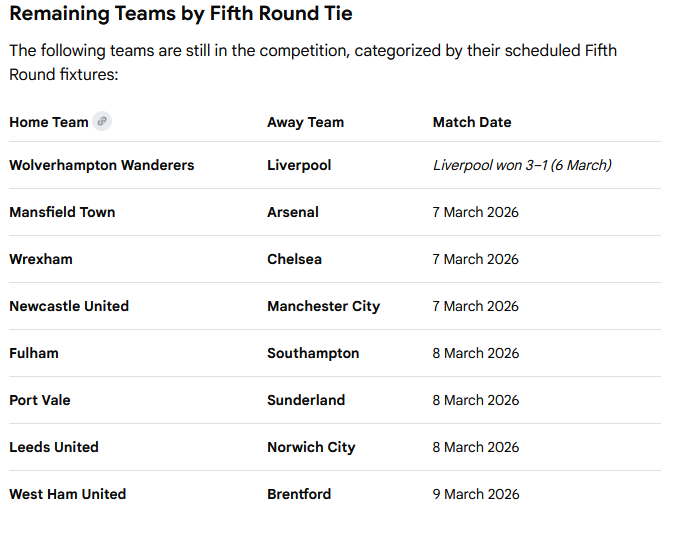This screenshot has width=682, height=546.
Task: Select Newcastle United in the table
Action: [69, 306]
